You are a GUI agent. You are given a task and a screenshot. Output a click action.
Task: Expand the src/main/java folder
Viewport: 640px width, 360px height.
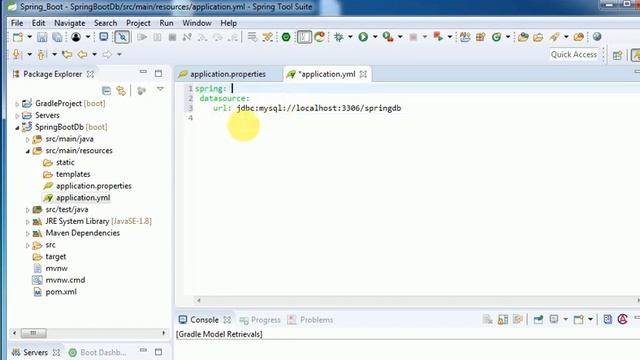click(x=27, y=140)
